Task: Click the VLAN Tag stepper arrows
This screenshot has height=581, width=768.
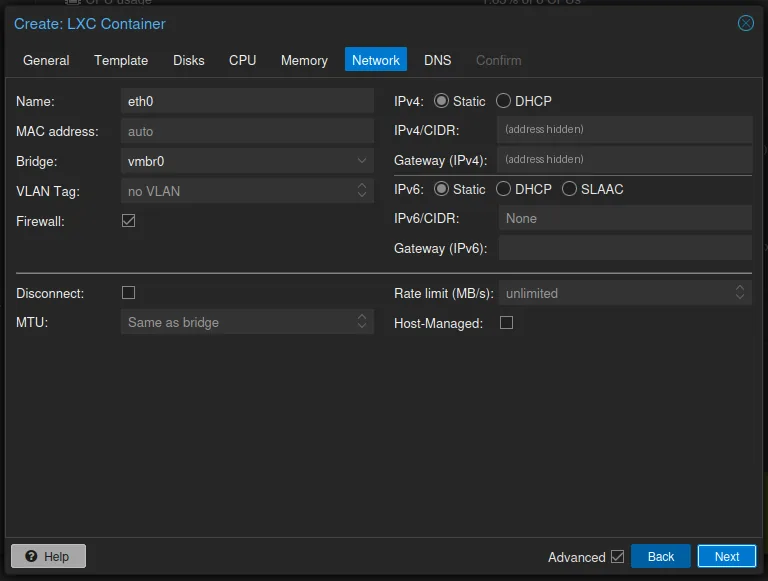Action: (361, 191)
